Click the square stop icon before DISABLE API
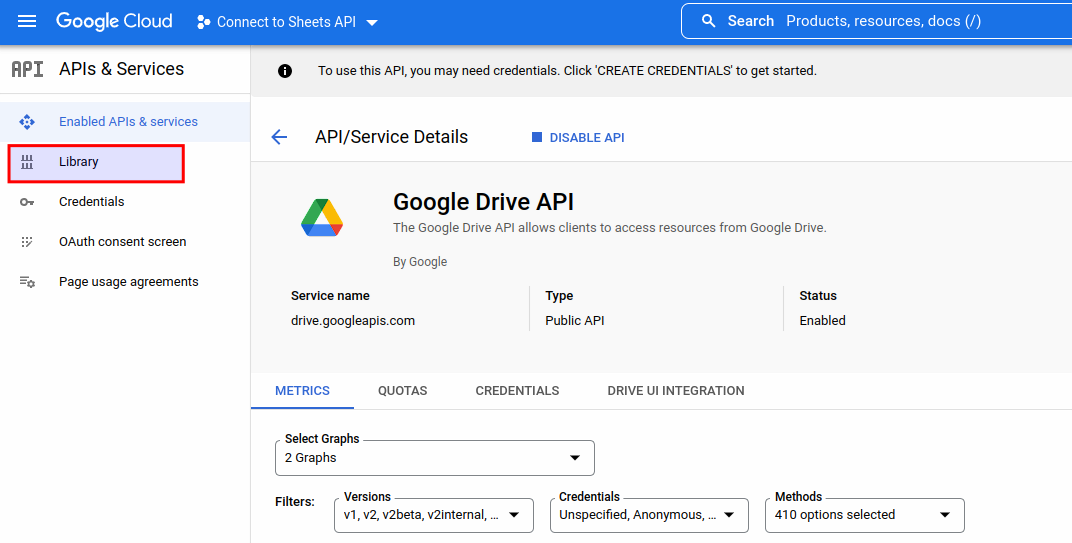This screenshot has width=1072, height=543. [x=537, y=137]
